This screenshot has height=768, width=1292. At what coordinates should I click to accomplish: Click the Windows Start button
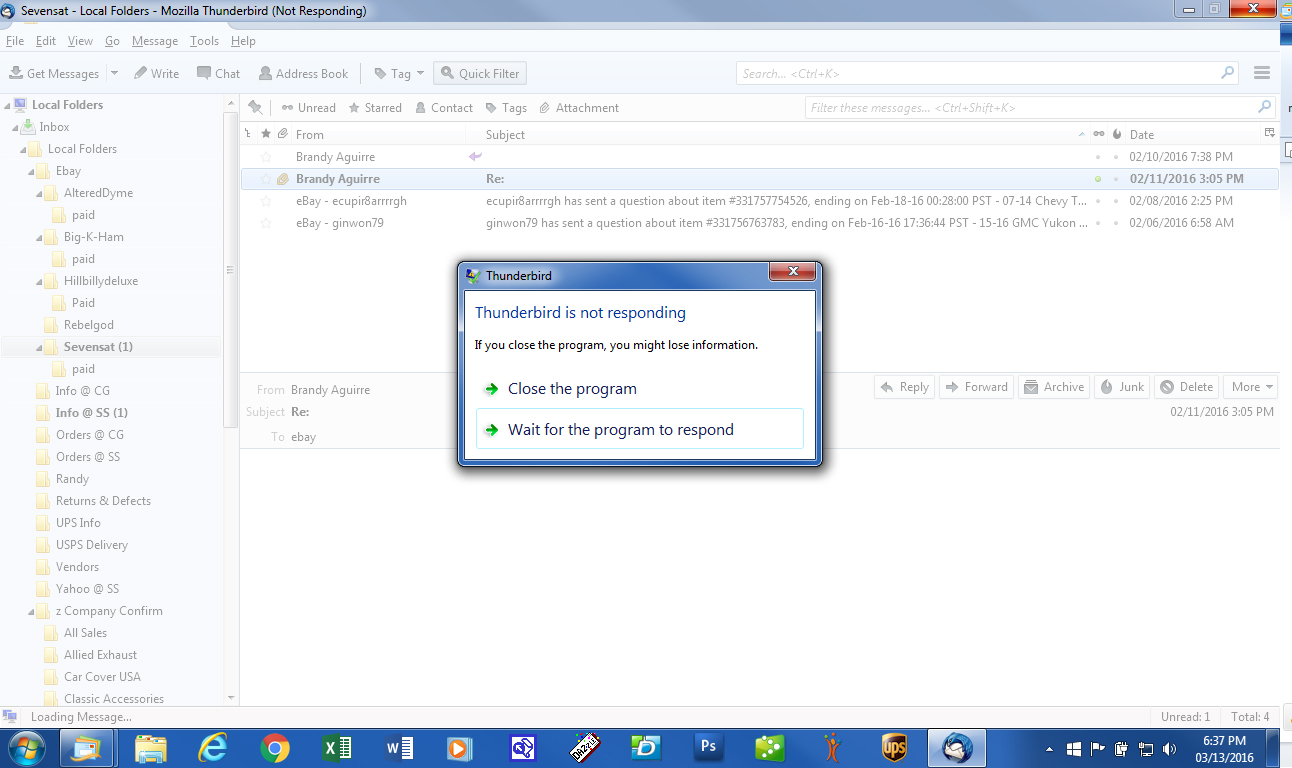(x=25, y=747)
